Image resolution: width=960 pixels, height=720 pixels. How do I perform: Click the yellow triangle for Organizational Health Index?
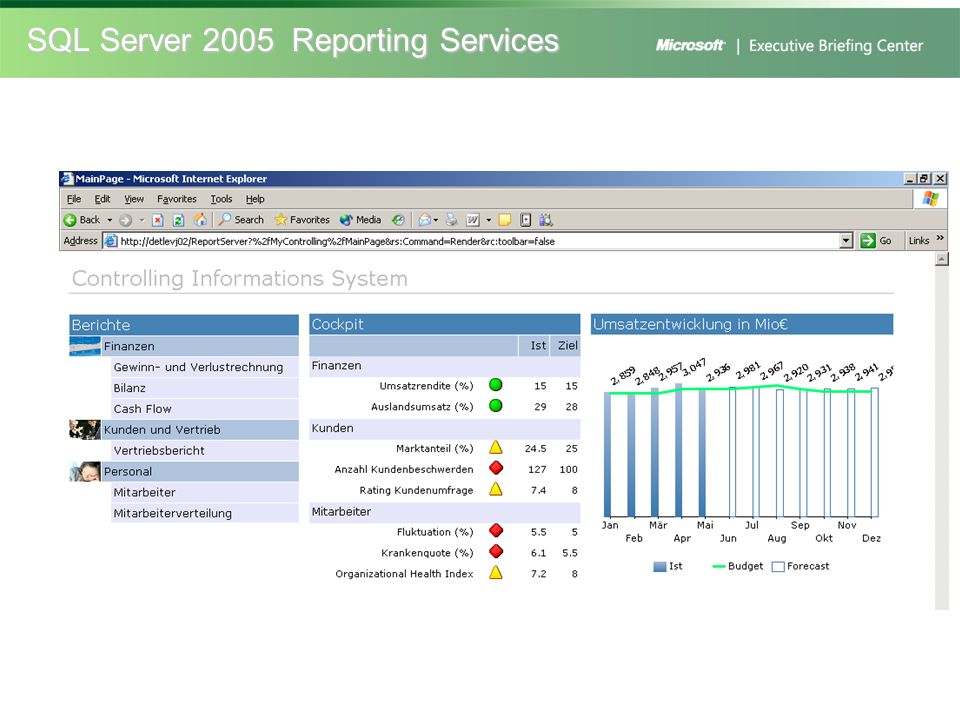click(496, 572)
